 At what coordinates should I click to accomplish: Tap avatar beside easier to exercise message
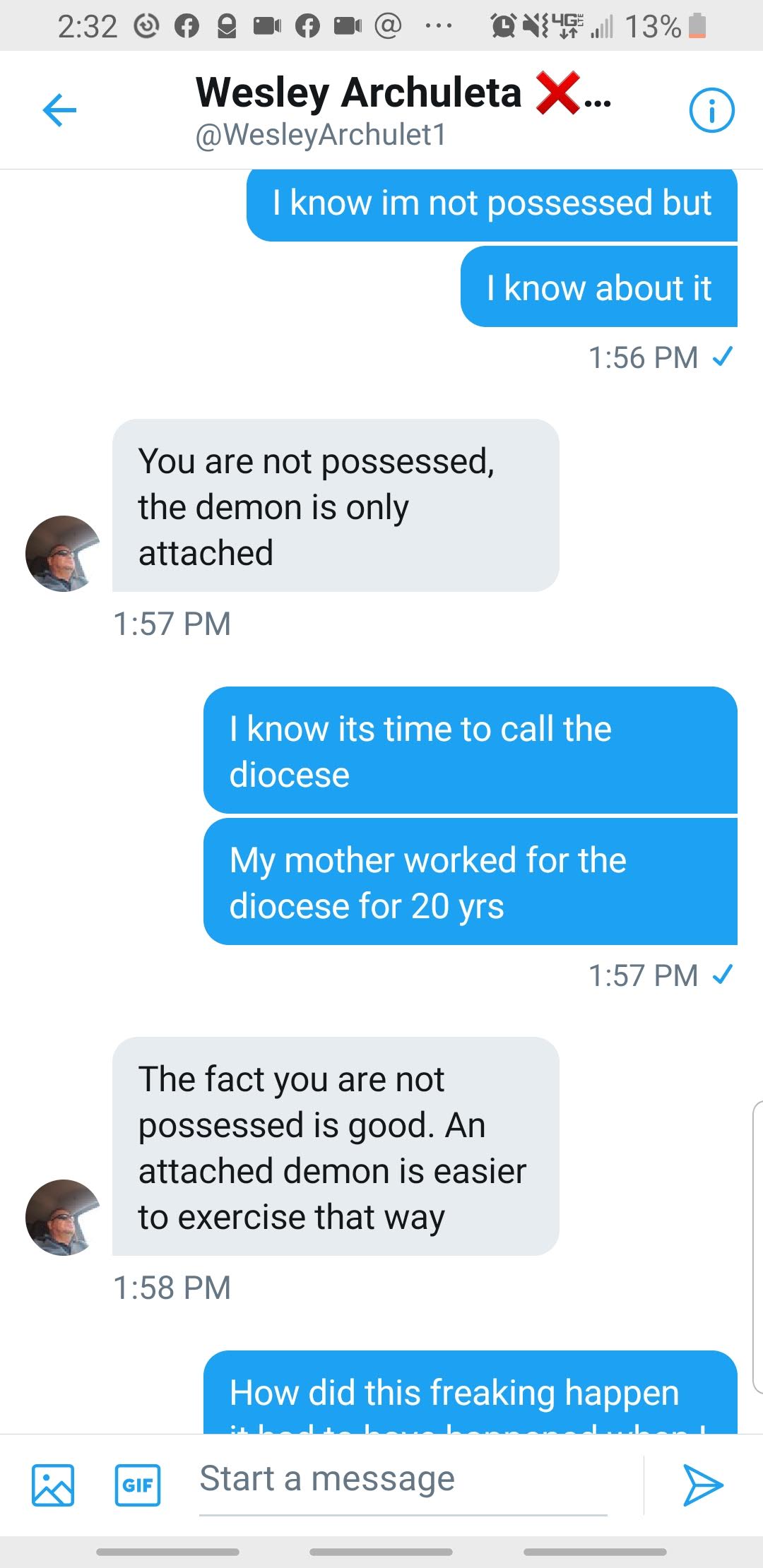[x=64, y=1217]
